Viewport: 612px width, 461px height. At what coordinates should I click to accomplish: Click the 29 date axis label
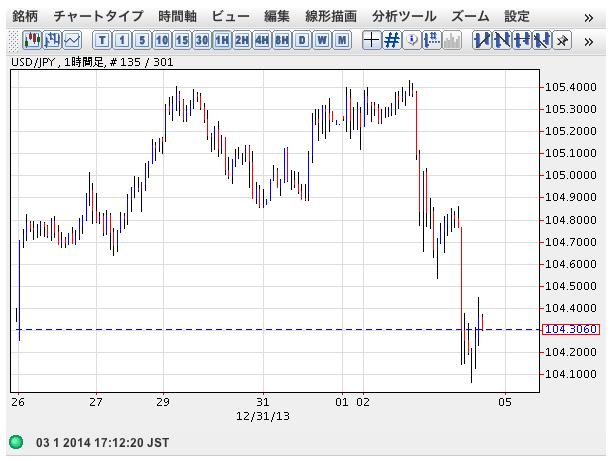point(163,402)
